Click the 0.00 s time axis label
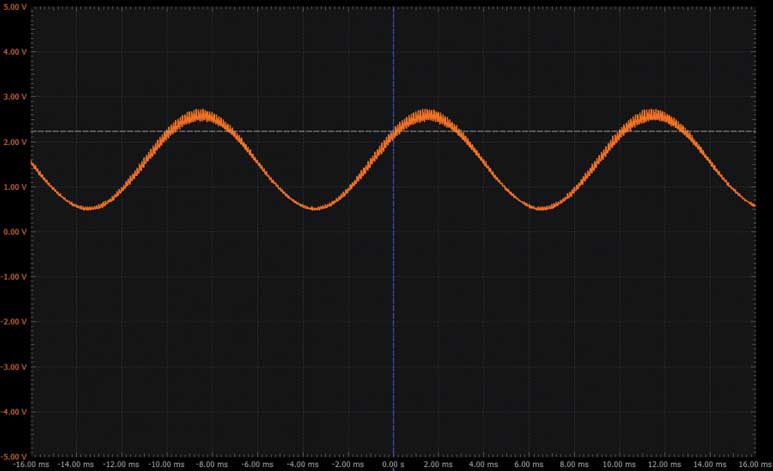 tap(393, 465)
